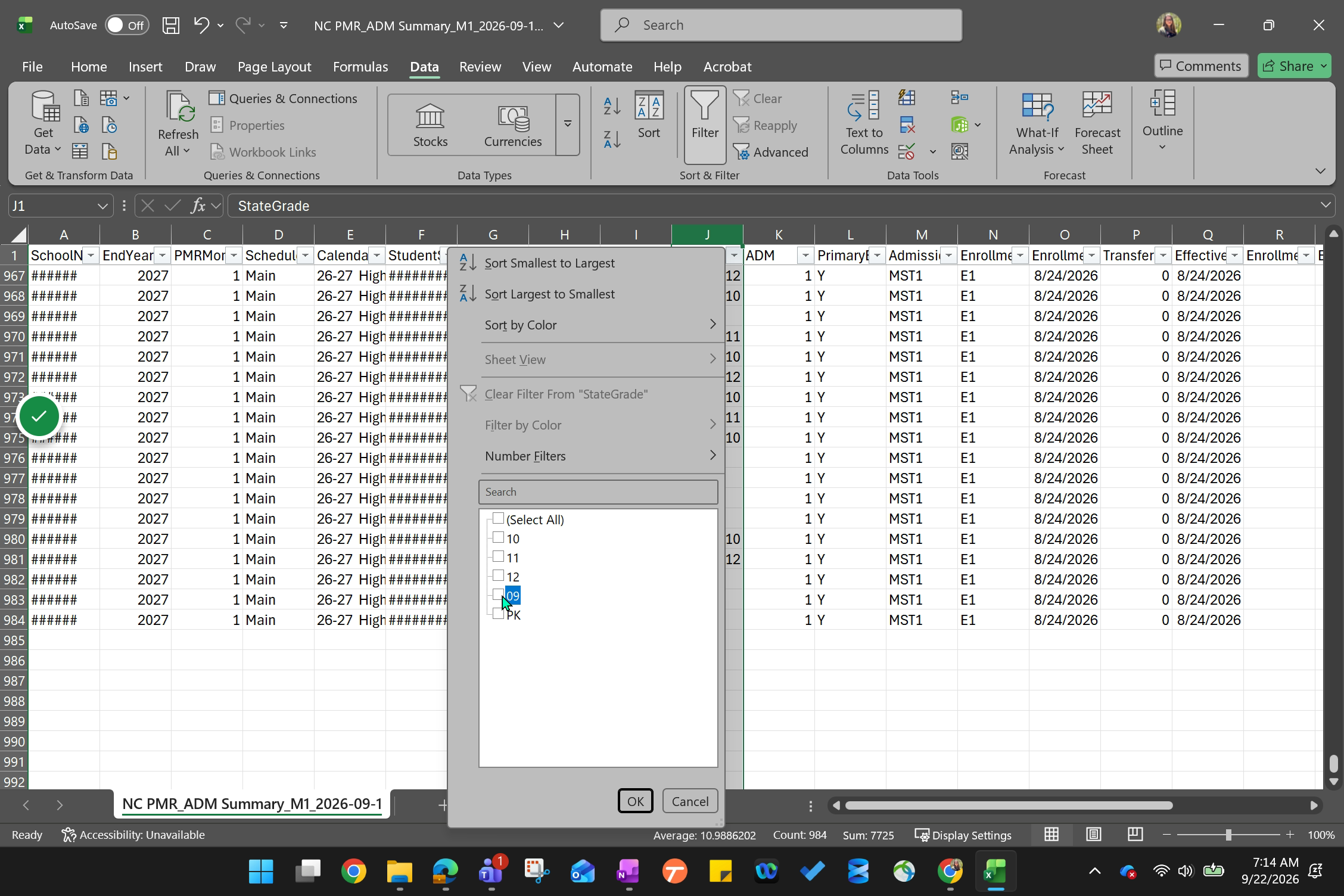The image size is (1344, 896).
Task: Click OK in the filter menu
Action: [635, 801]
